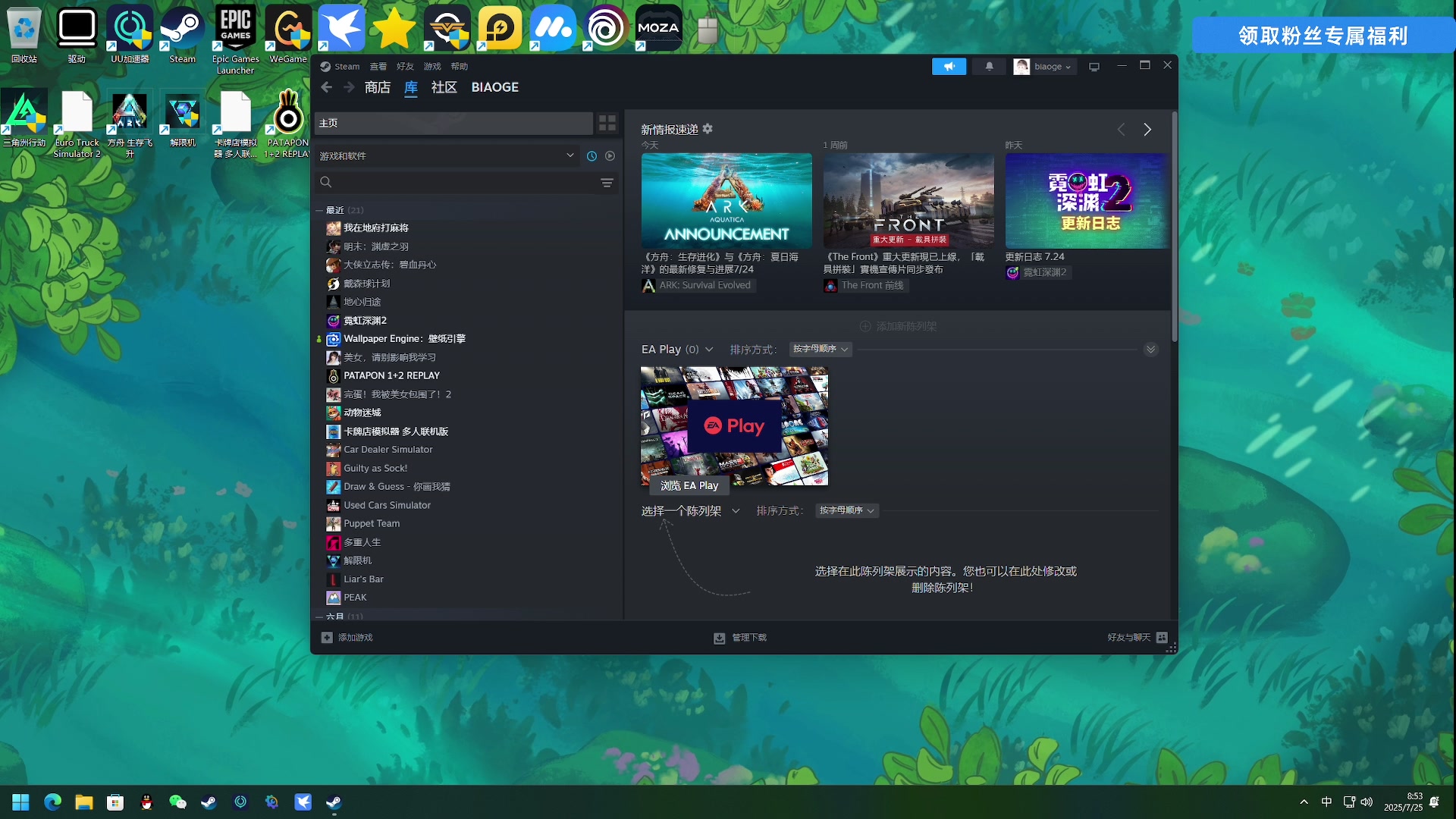
Task: Open the 霓虹深渊2 news tag
Action: 1038,272
